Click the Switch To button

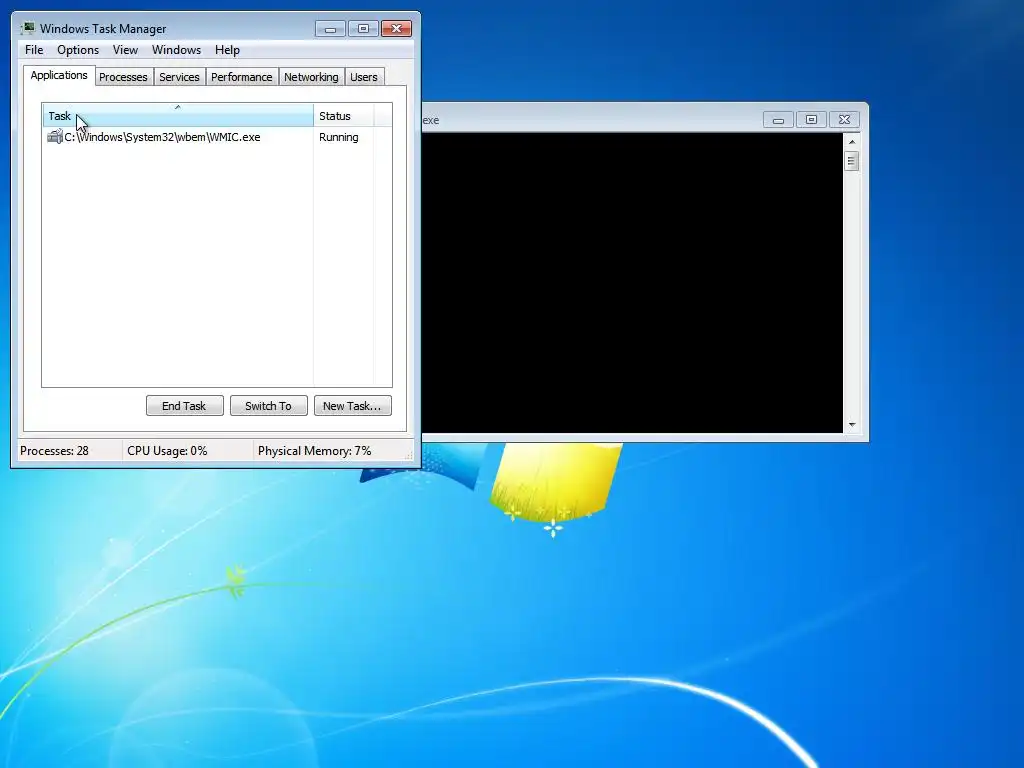[x=268, y=406]
